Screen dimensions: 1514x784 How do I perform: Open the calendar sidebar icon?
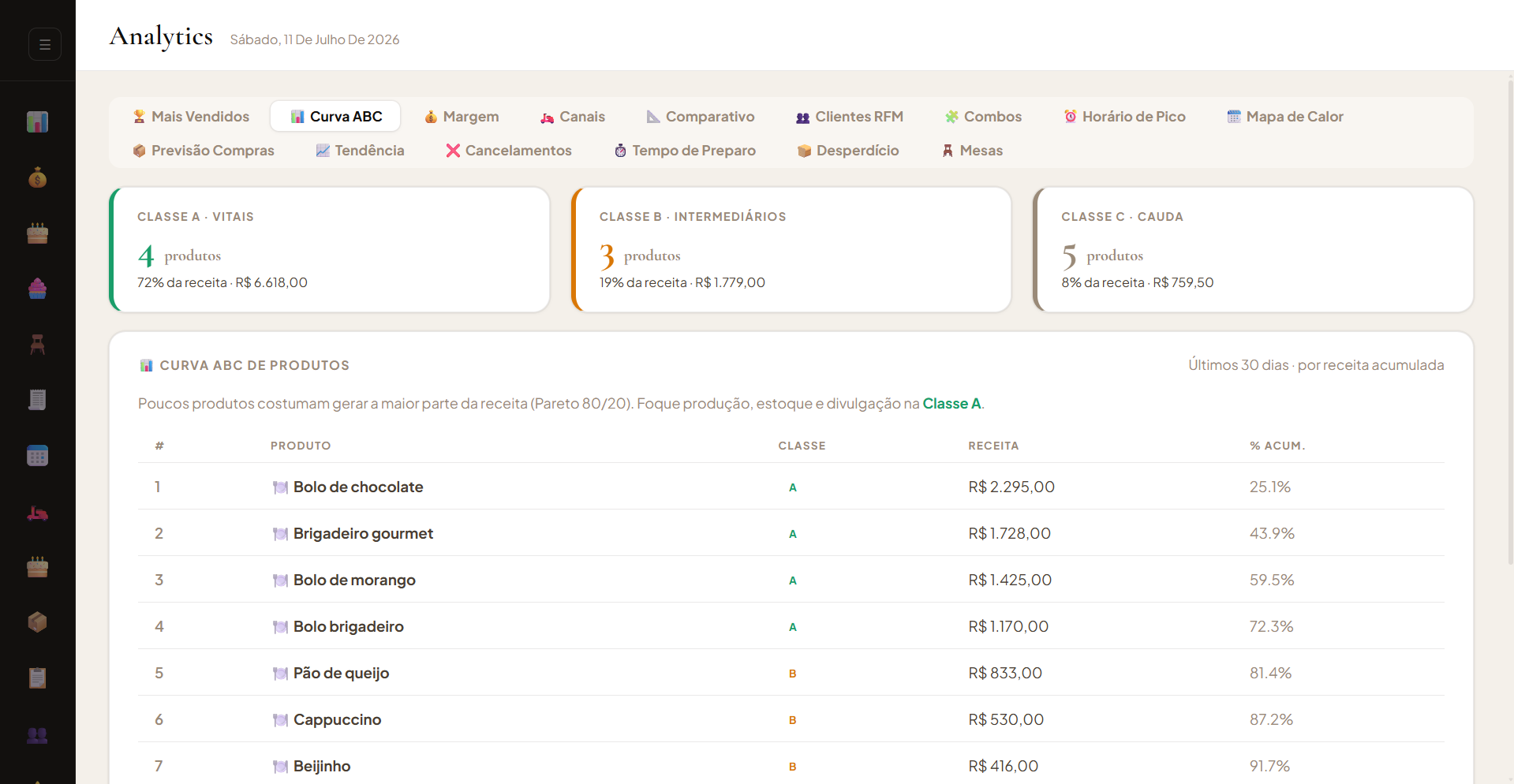point(37,456)
